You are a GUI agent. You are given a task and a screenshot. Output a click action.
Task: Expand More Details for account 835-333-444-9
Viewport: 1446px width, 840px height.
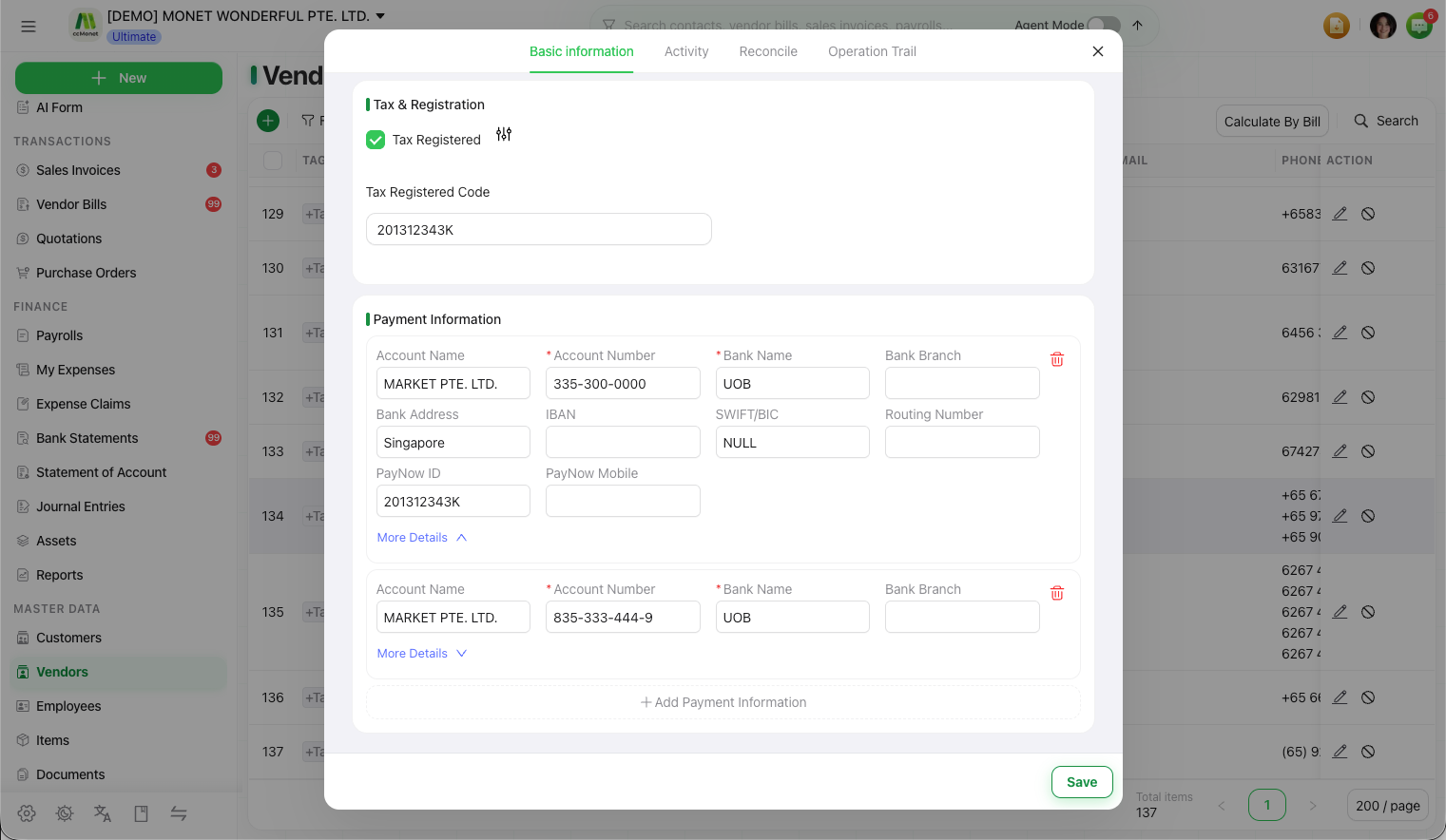(x=422, y=654)
